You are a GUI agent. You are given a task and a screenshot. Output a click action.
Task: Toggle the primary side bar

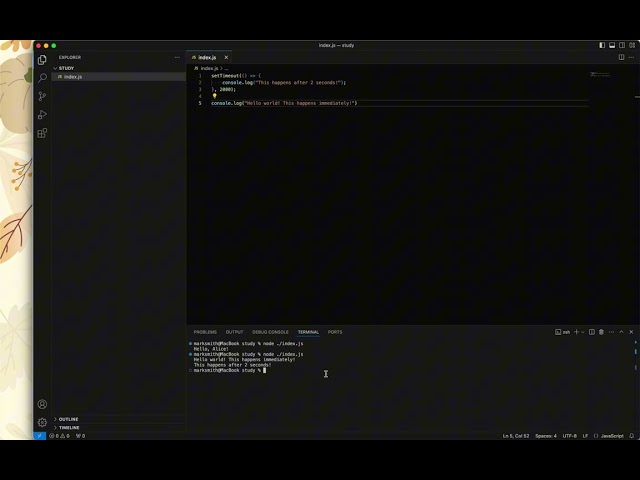click(x=602, y=45)
